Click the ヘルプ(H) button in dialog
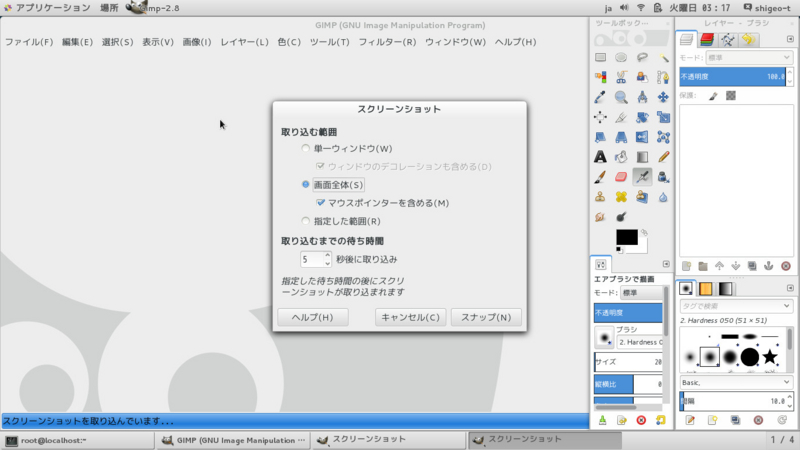 tap(313, 317)
